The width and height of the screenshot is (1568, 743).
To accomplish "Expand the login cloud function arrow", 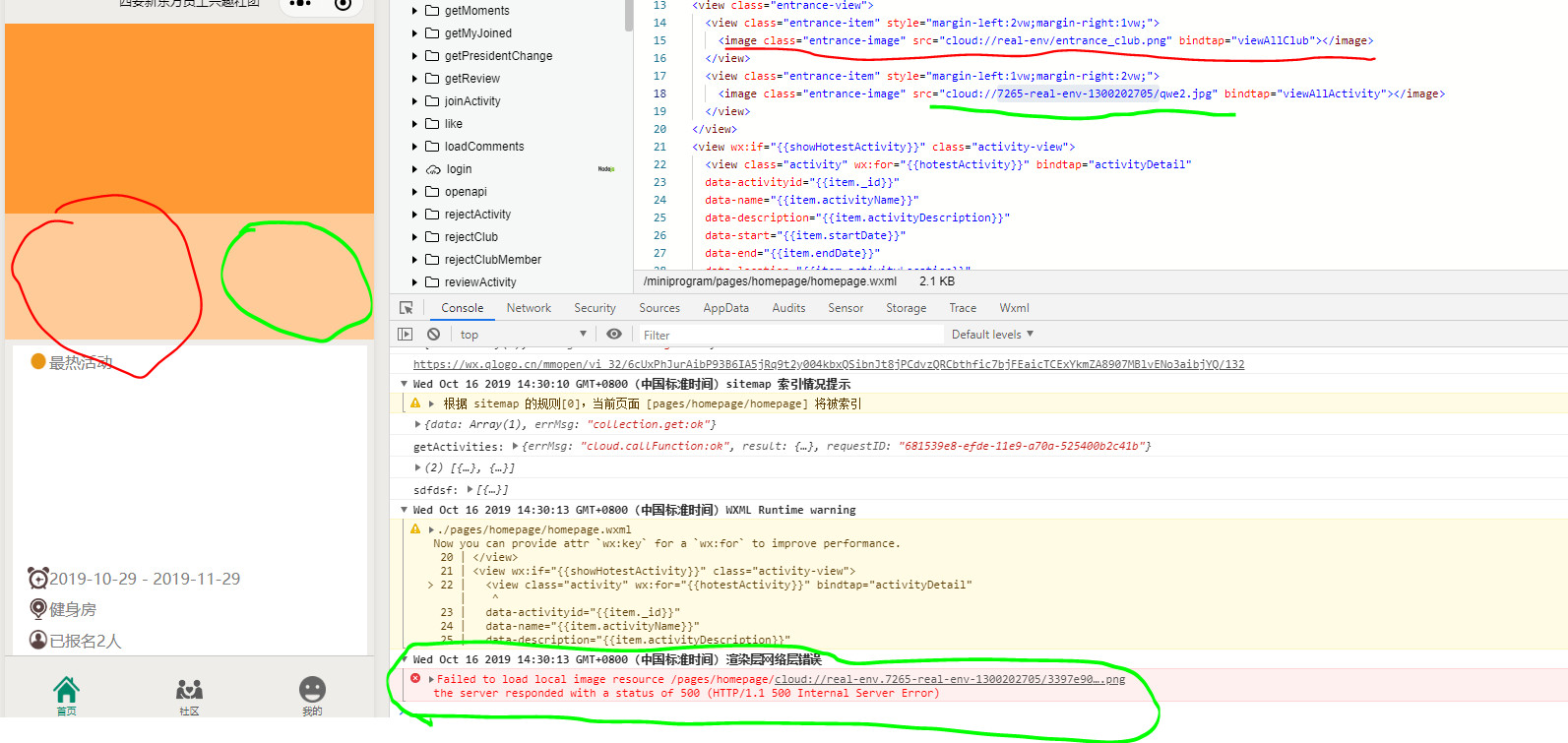I will pos(414,169).
